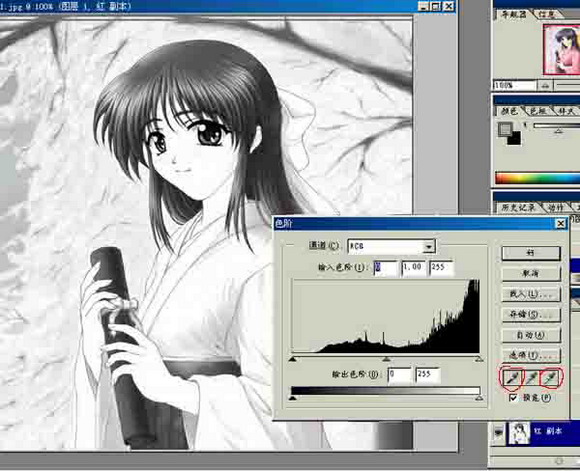Click the 自动(A) auto button

(x=531, y=335)
